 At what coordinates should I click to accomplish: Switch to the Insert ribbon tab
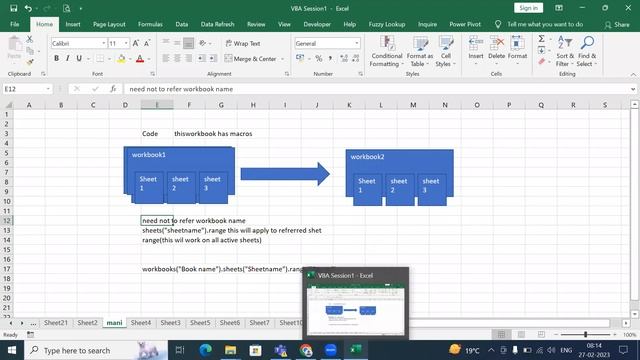pos(73,24)
